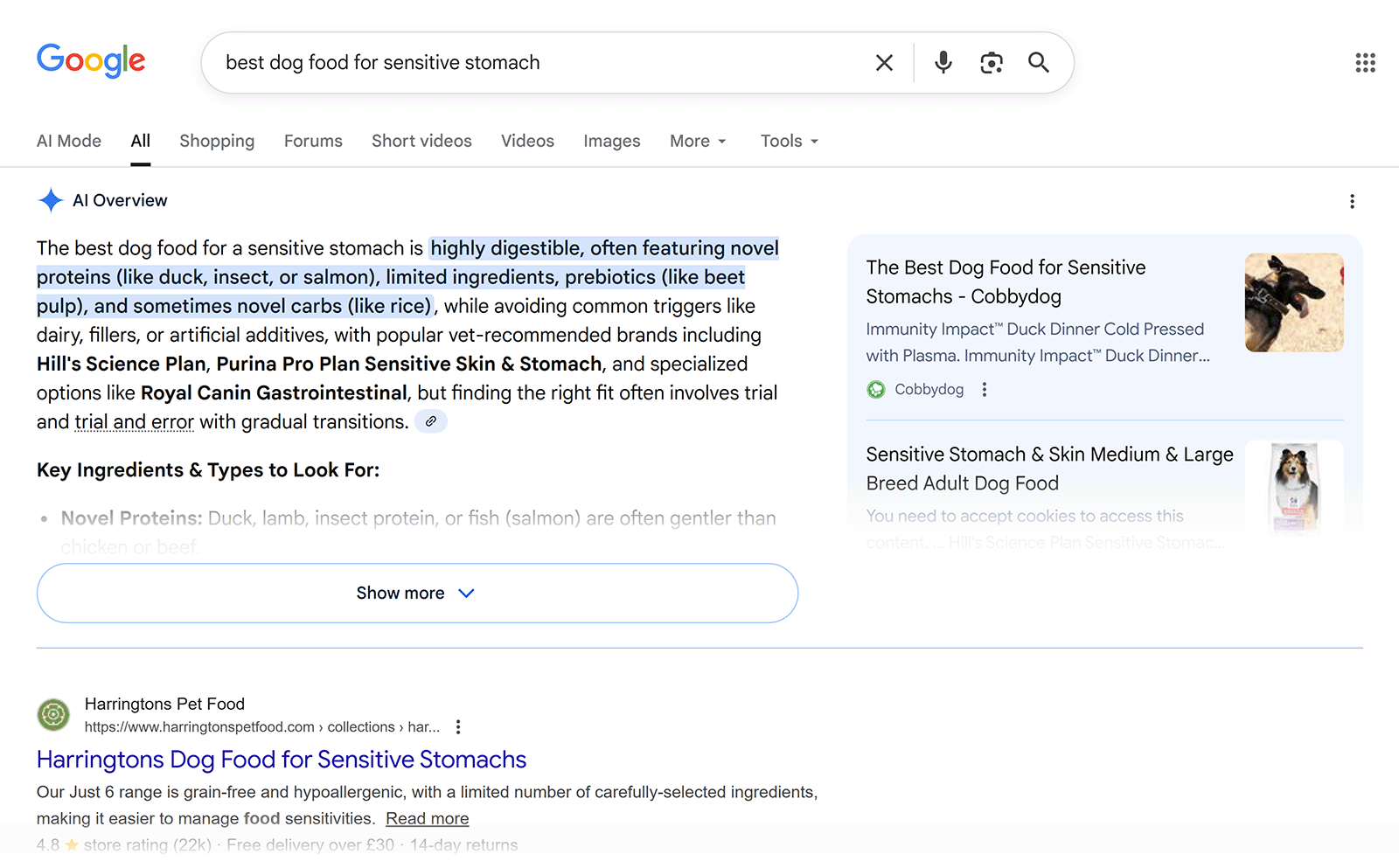Open the three-dot menu next to Cobbydog
This screenshot has width=1399, height=868.
[x=985, y=389]
